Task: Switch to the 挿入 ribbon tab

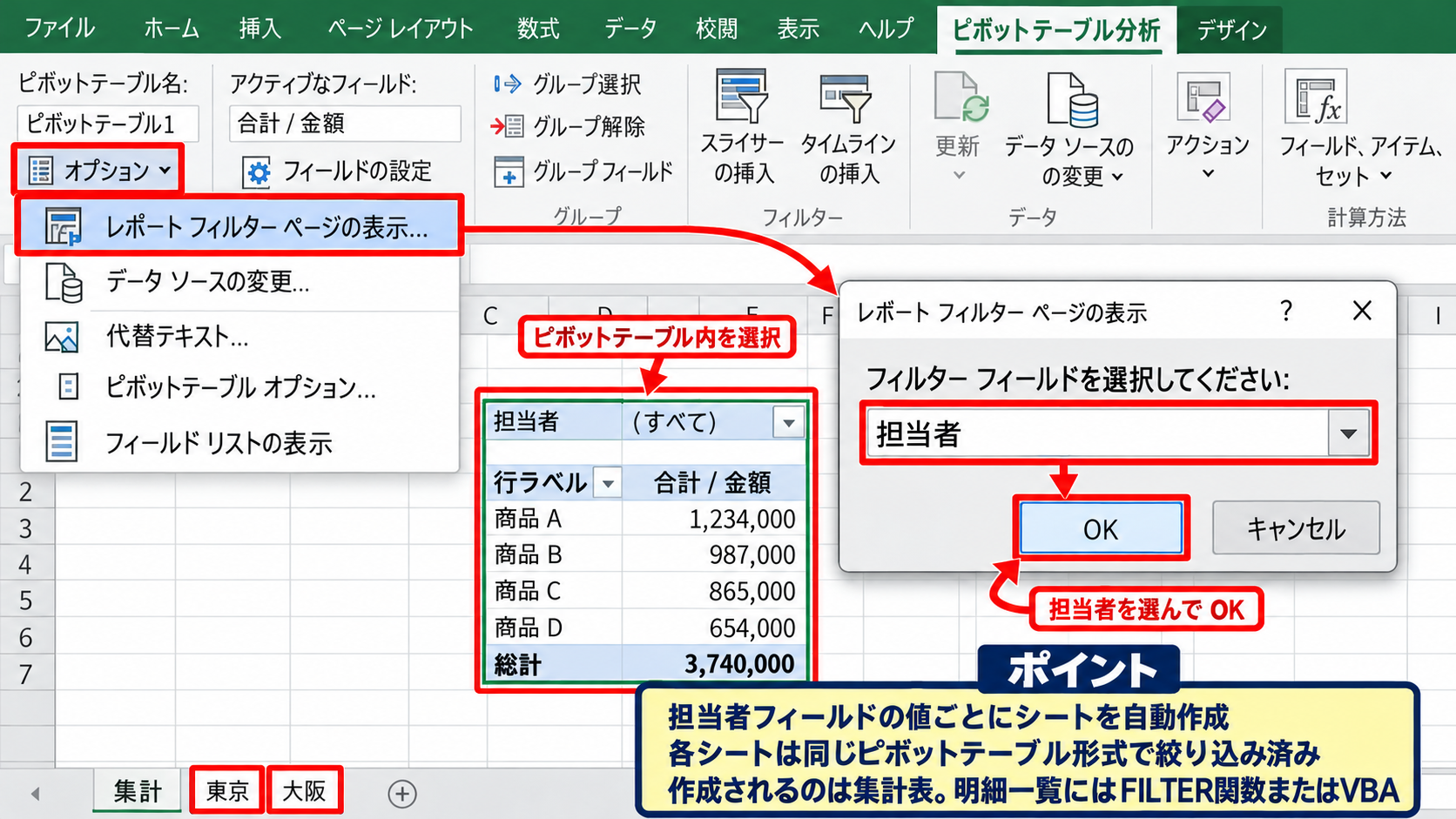Action: (260, 29)
